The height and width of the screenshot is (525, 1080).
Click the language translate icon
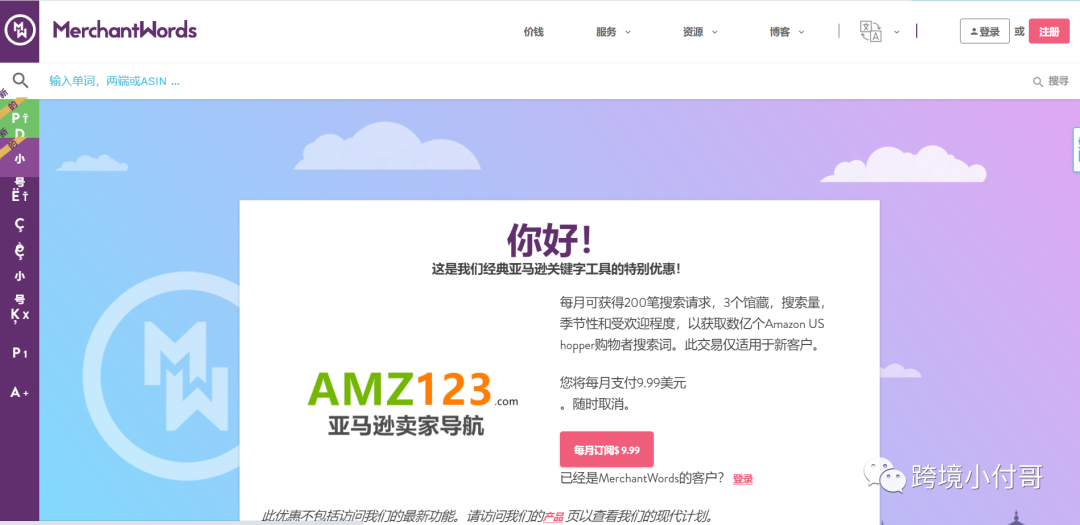pyautogui.click(x=871, y=32)
